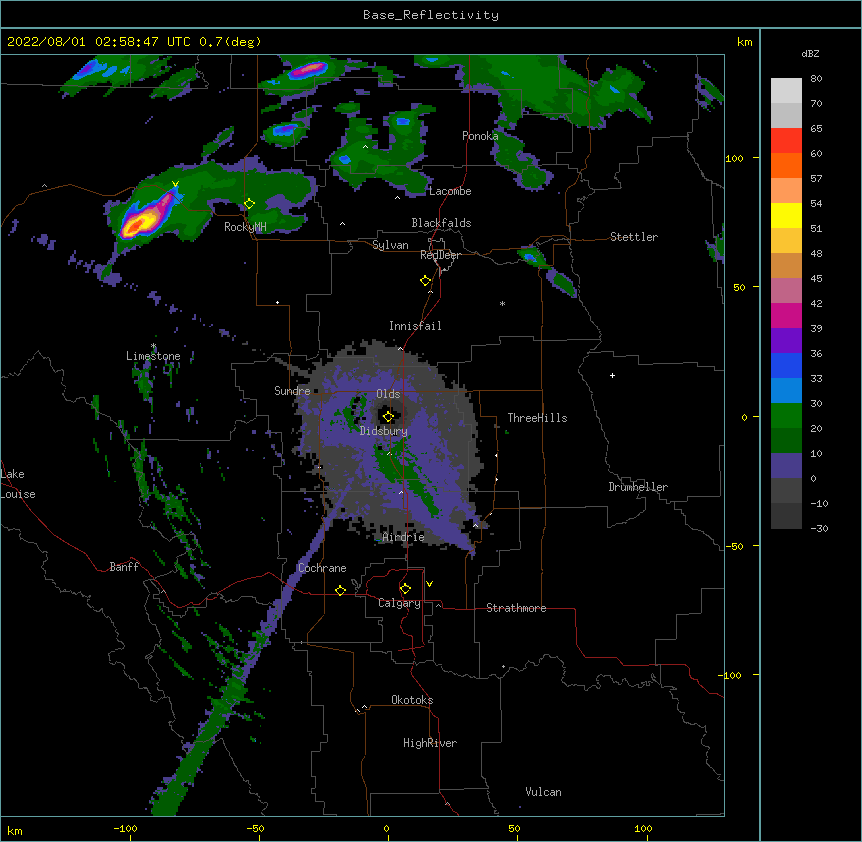This screenshot has width=862, height=842.
Task: Click the RedDeer city label
Action: pos(440,255)
